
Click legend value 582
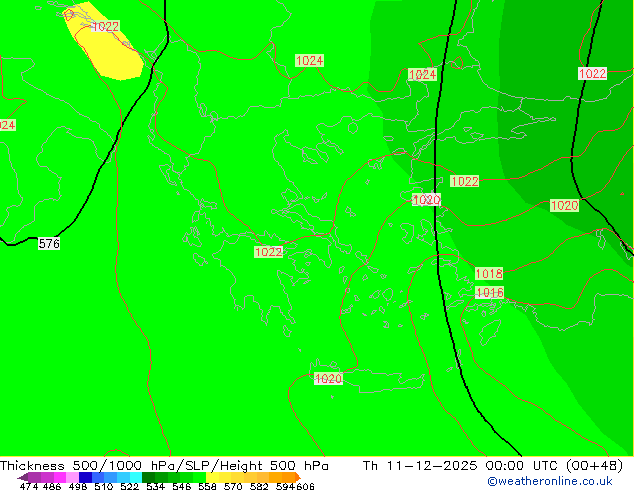tap(259, 486)
